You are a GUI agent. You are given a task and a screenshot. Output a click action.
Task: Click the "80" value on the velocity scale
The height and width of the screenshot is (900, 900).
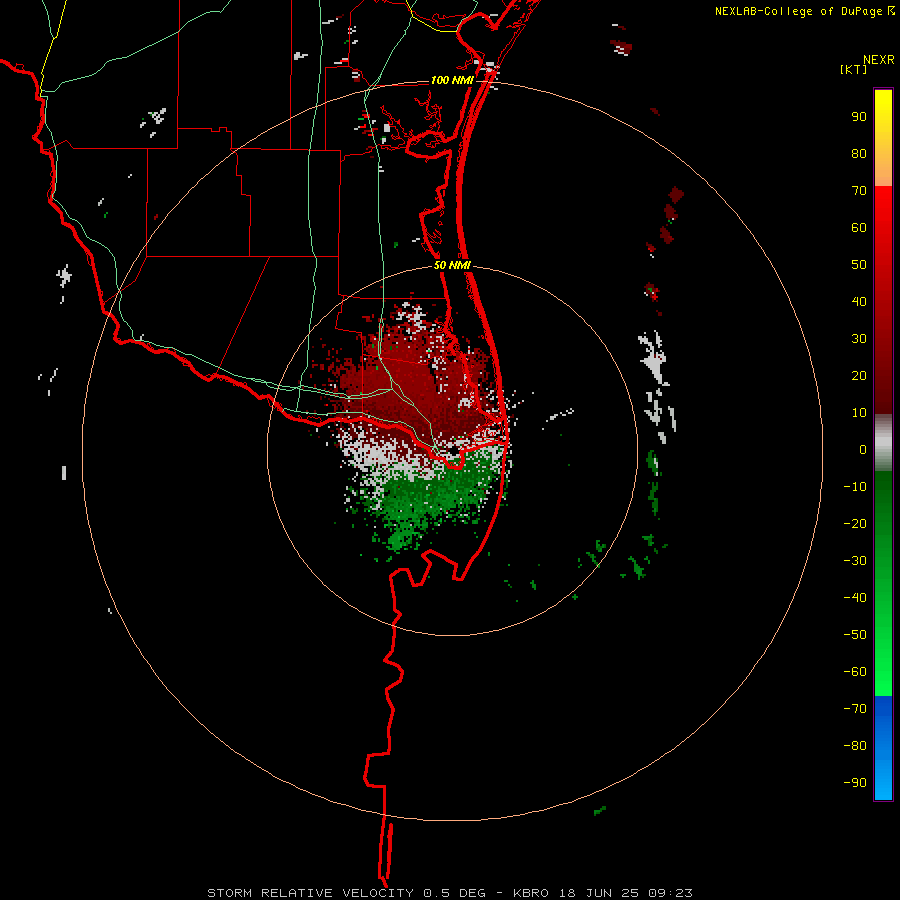click(x=859, y=154)
